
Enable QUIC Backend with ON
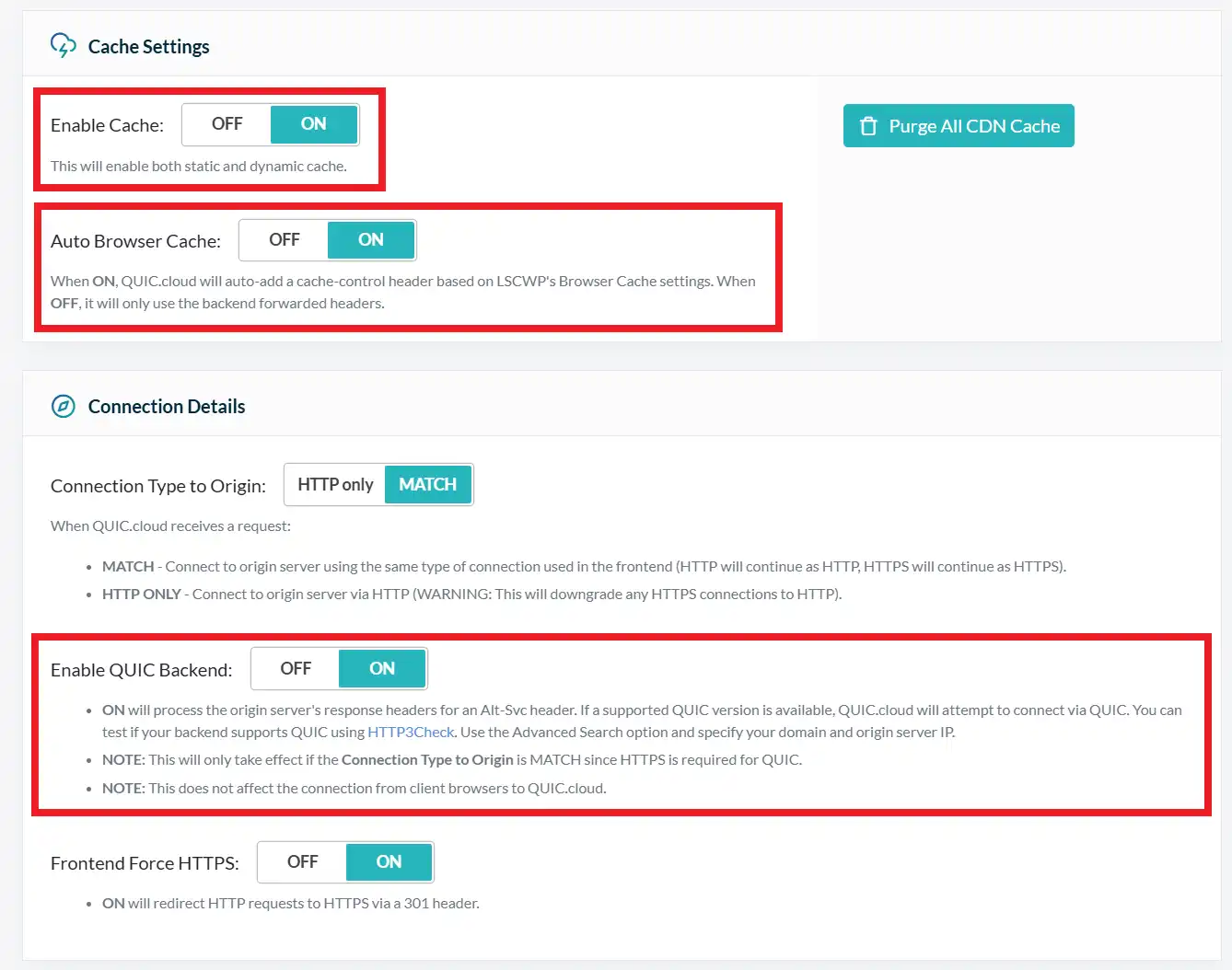(382, 669)
